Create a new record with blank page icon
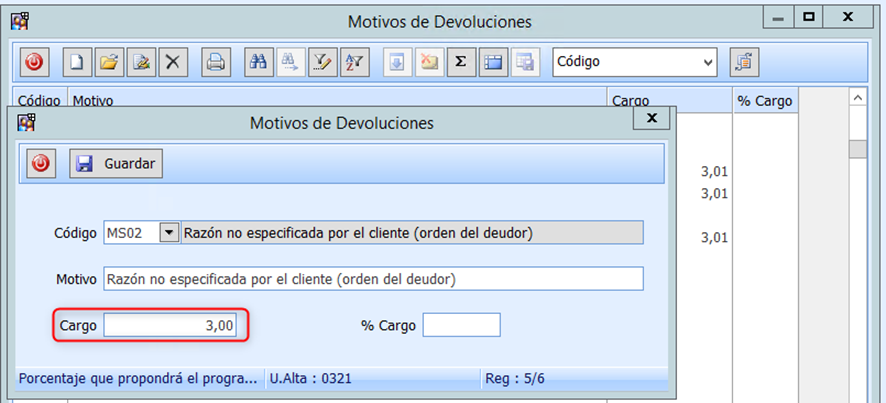Image resolution: width=886 pixels, height=403 pixels. [76, 62]
